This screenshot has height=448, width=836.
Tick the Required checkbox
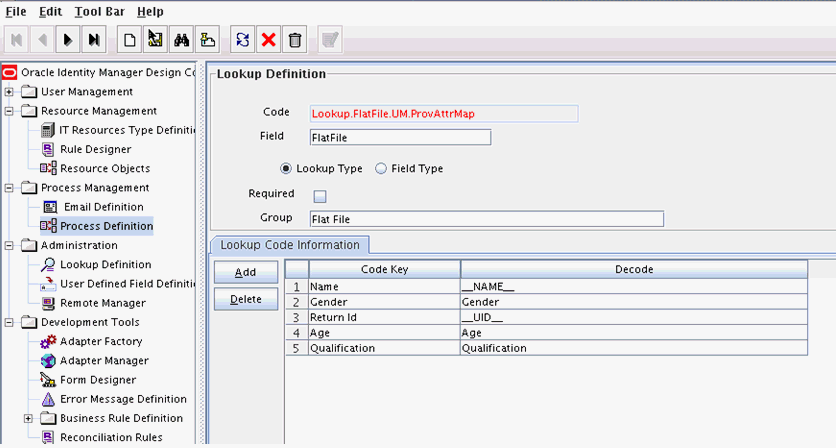click(320, 196)
